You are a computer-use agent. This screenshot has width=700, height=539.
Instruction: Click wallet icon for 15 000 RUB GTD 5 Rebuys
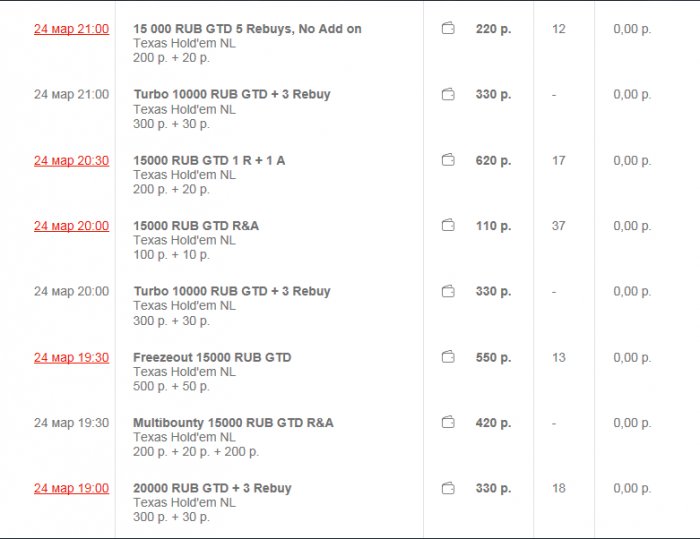(448, 29)
